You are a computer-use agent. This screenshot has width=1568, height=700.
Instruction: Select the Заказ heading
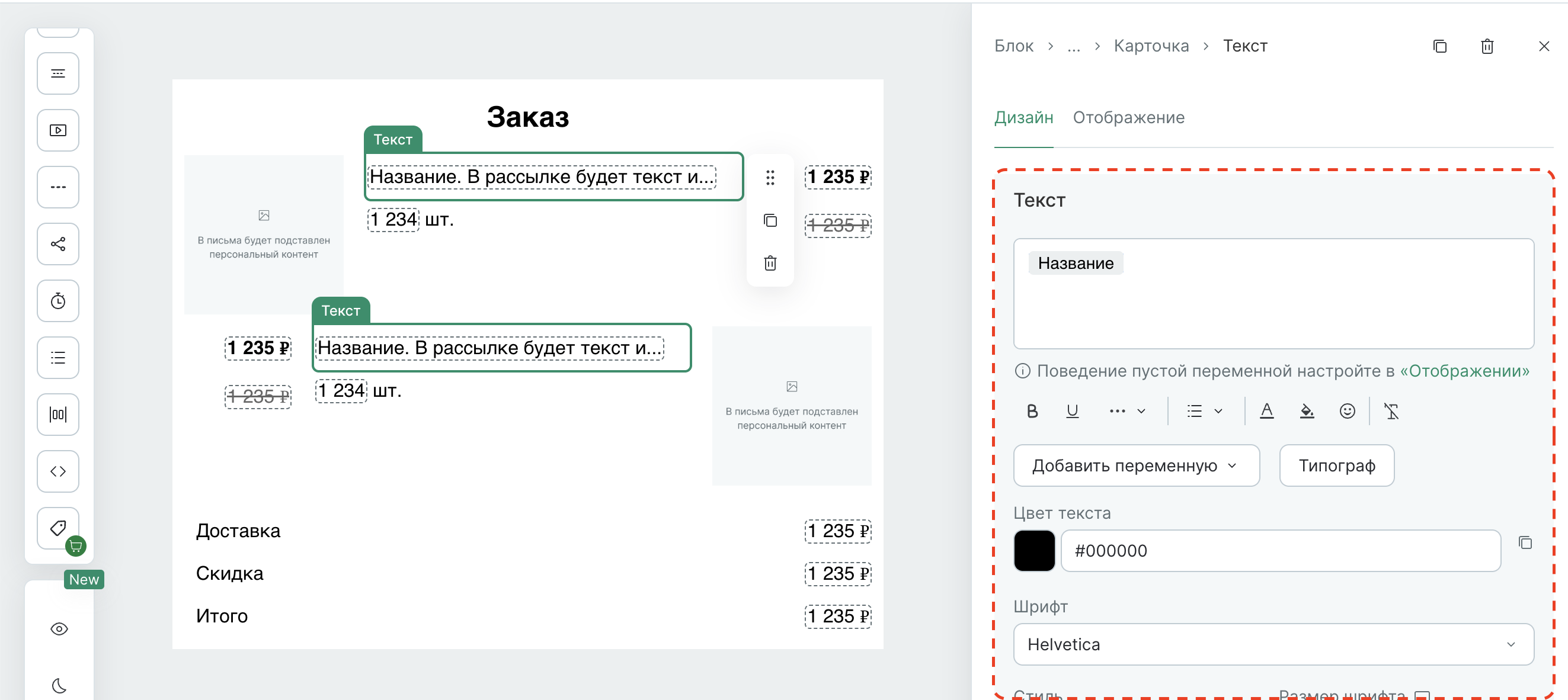point(527,117)
